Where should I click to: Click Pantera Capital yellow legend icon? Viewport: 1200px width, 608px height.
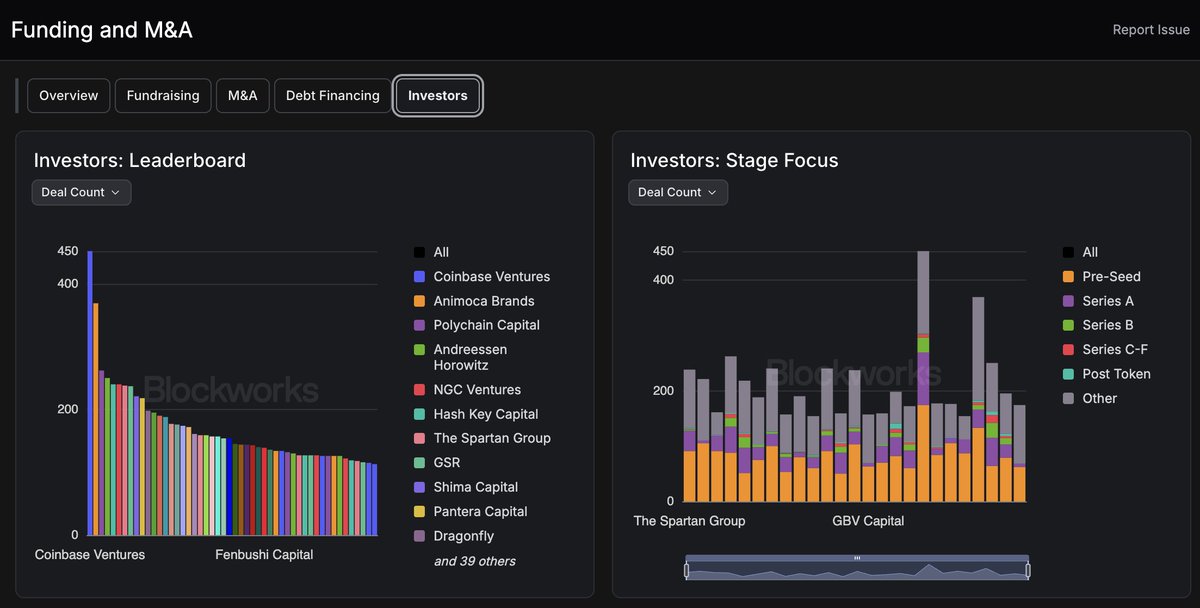[420, 512]
